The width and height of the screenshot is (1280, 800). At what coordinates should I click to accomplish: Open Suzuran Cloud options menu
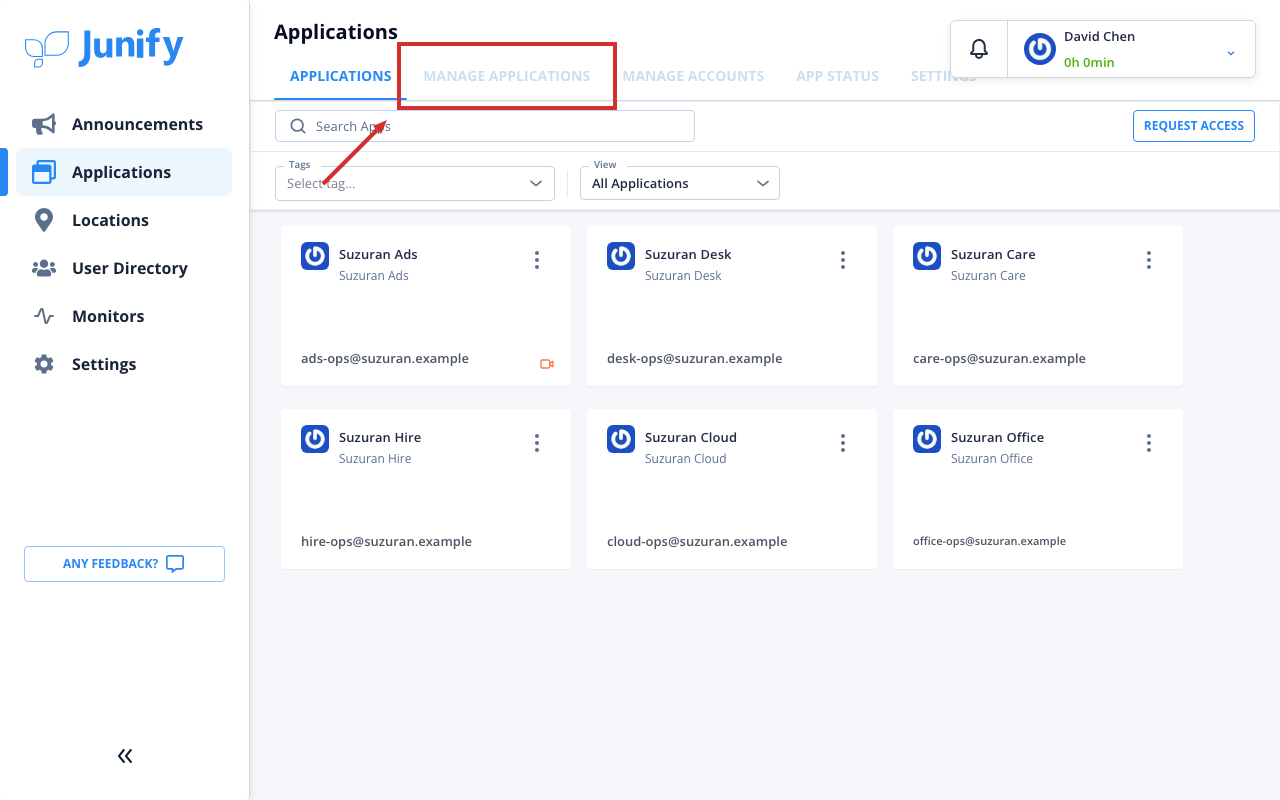[x=843, y=443]
